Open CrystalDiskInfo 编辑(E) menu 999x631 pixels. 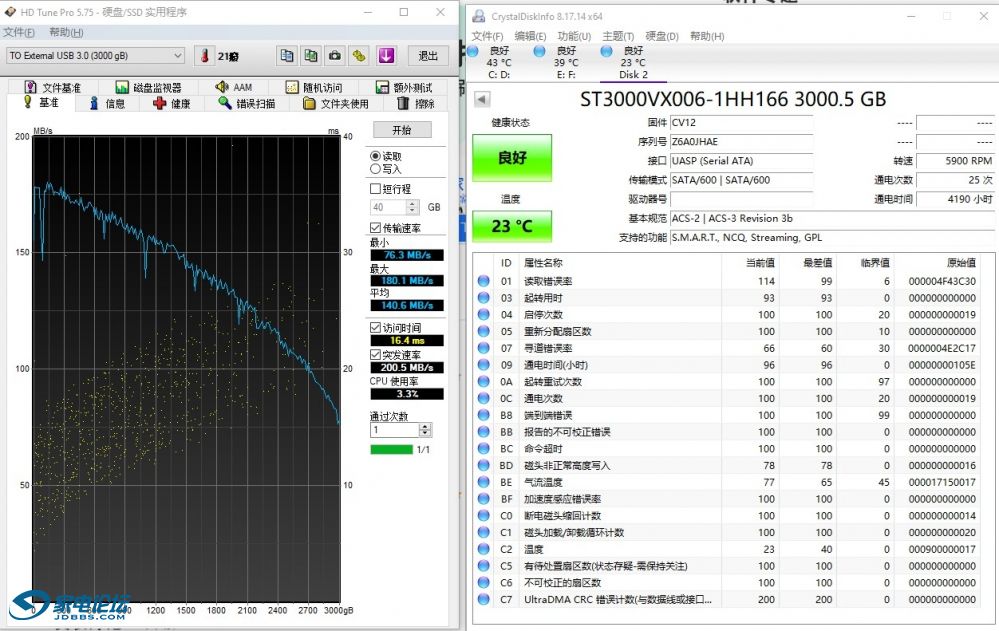[531, 36]
